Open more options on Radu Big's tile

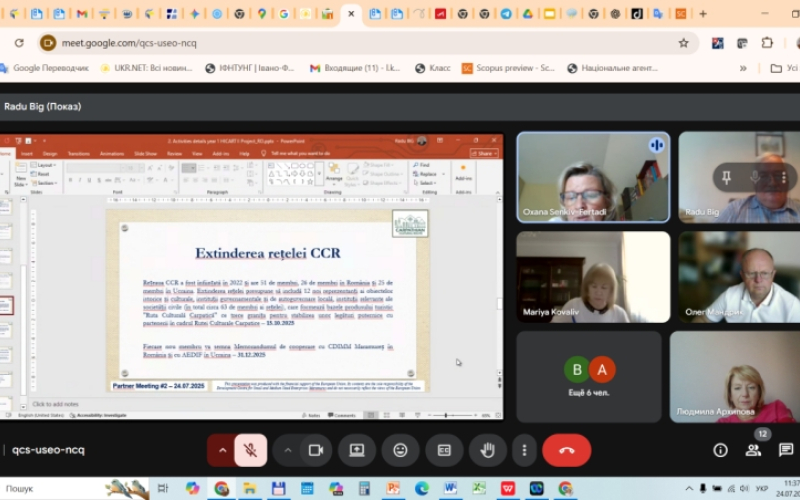click(783, 177)
